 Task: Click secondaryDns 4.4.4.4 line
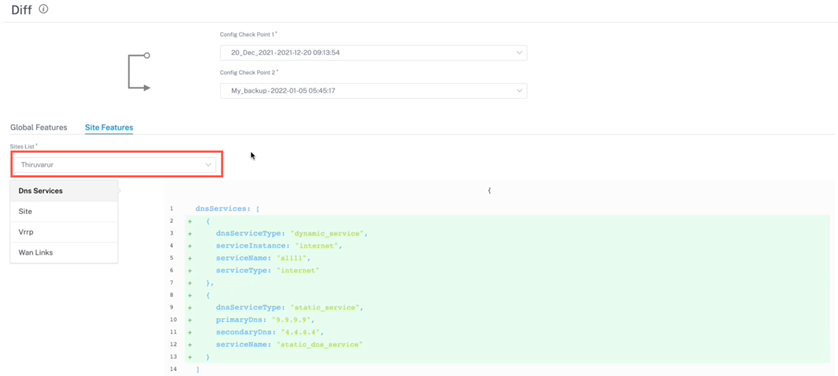(x=270, y=332)
